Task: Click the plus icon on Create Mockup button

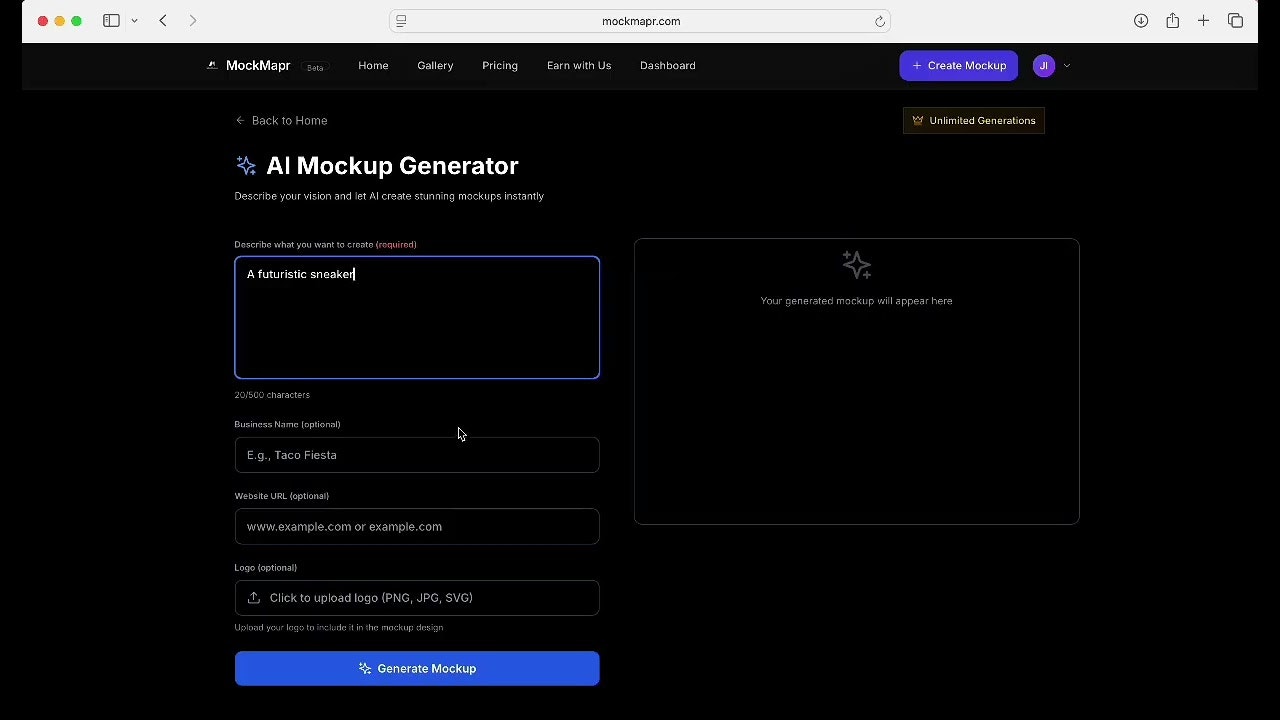Action: click(x=917, y=65)
